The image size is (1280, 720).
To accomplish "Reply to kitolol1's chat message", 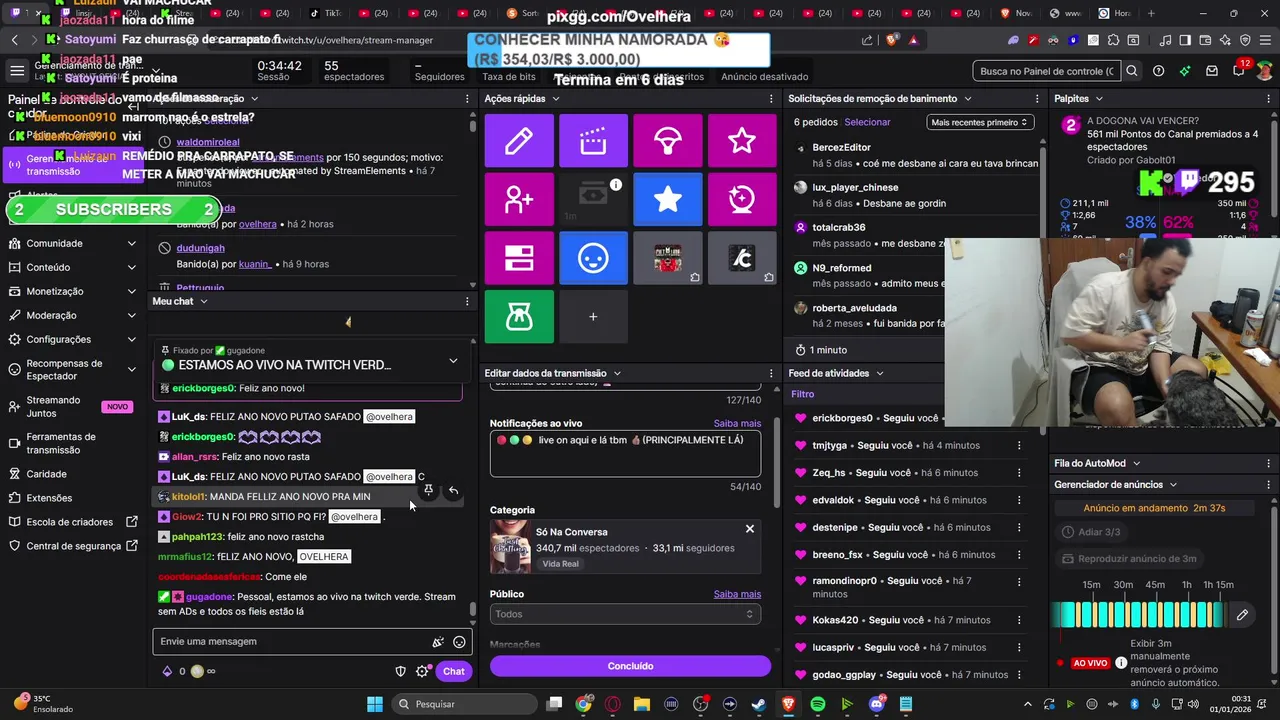I will pos(453,490).
